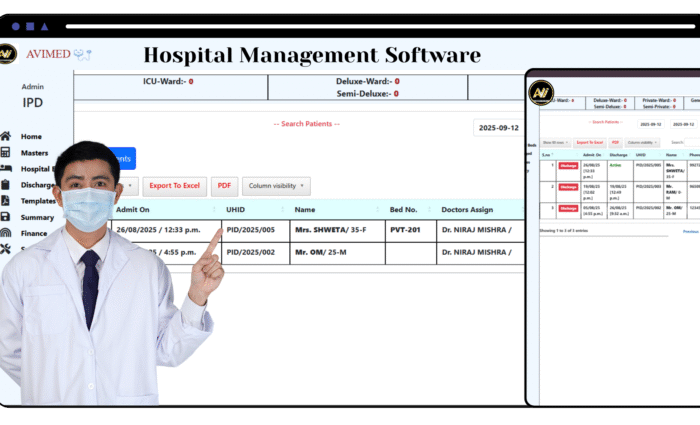Click the AVIMED logo at top left
The image size is (700, 425).
pyautogui.click(x=7, y=54)
